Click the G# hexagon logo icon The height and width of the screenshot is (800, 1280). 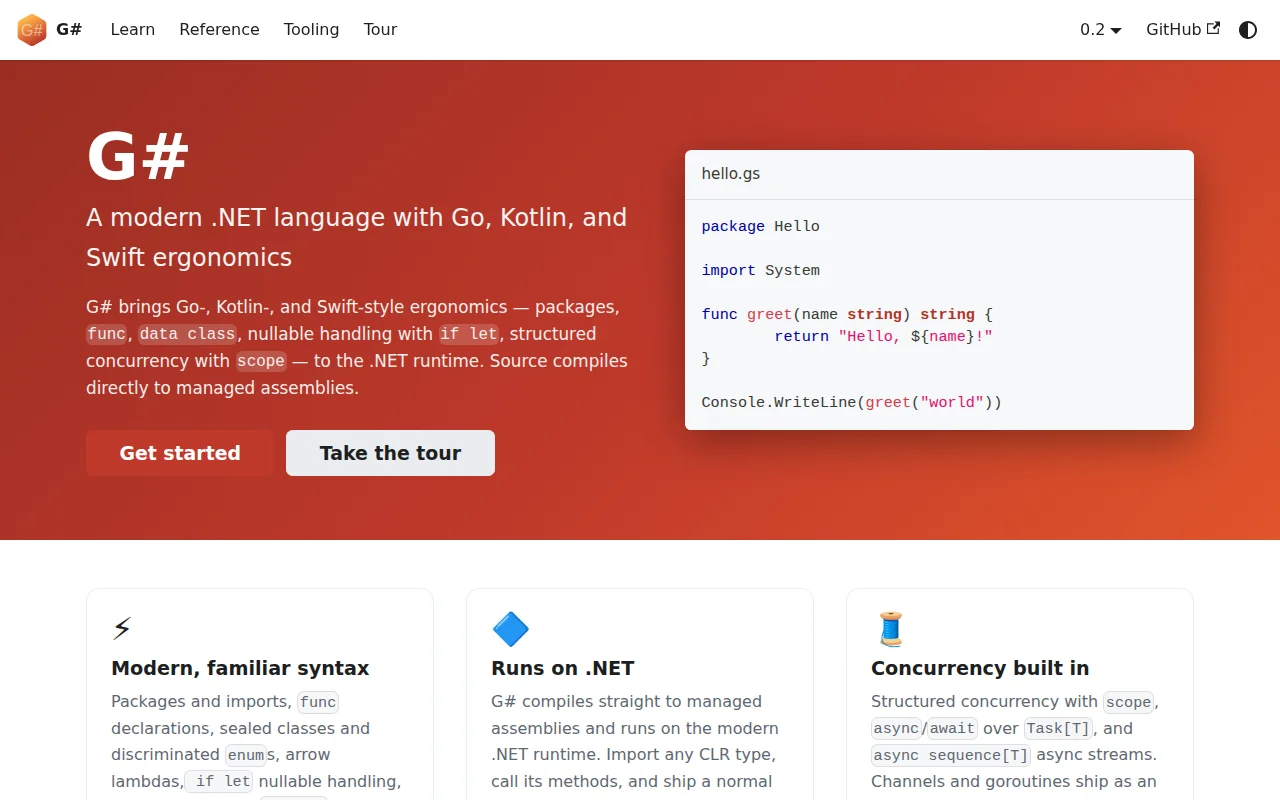(x=32, y=30)
